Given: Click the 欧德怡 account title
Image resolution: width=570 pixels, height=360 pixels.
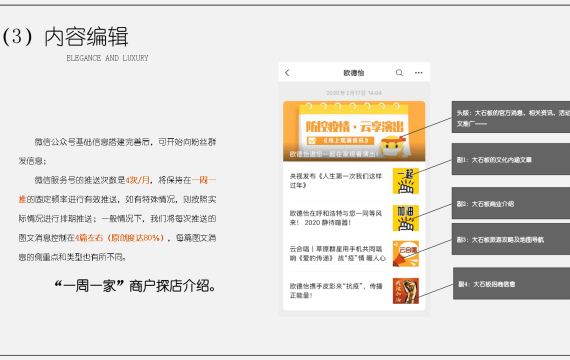Looking at the screenshot, I should [354, 73].
